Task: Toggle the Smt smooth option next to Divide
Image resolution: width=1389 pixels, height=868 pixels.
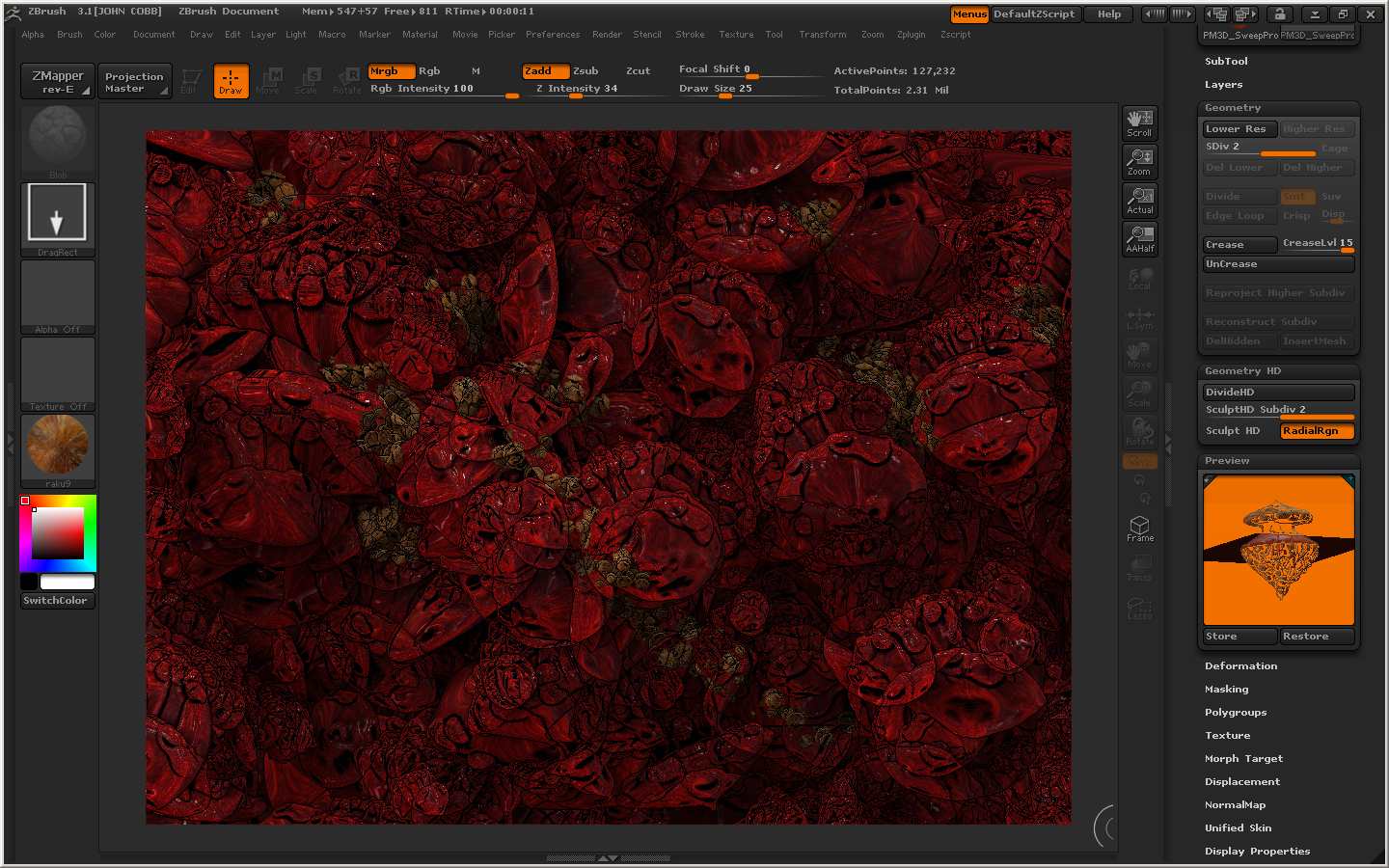Action: pos(1297,197)
